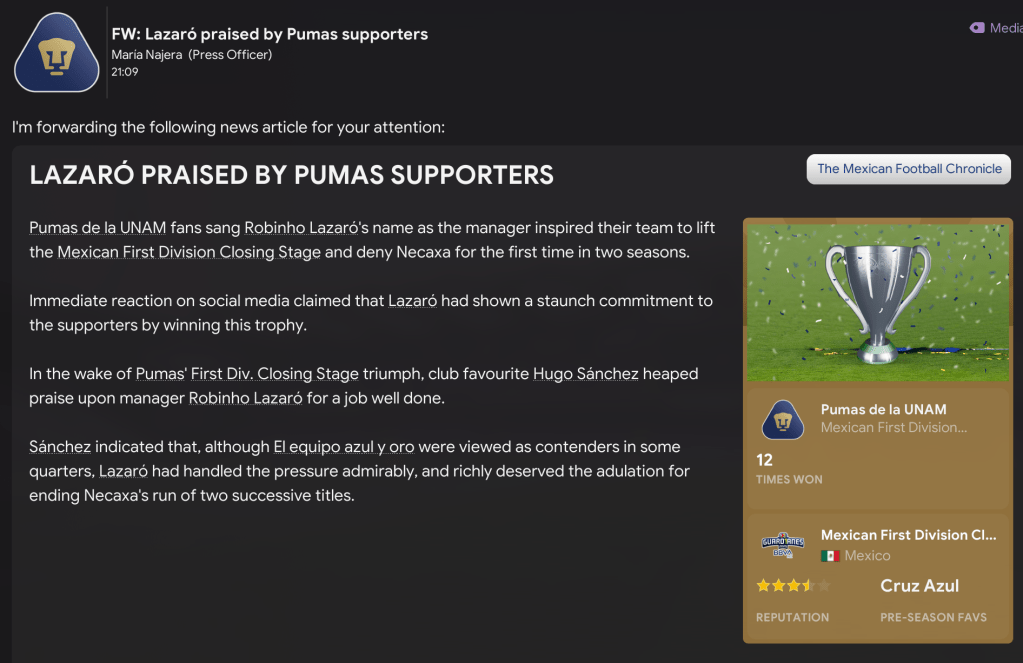Click the Guard1anes league logo
1023x663 pixels.
coord(782,545)
